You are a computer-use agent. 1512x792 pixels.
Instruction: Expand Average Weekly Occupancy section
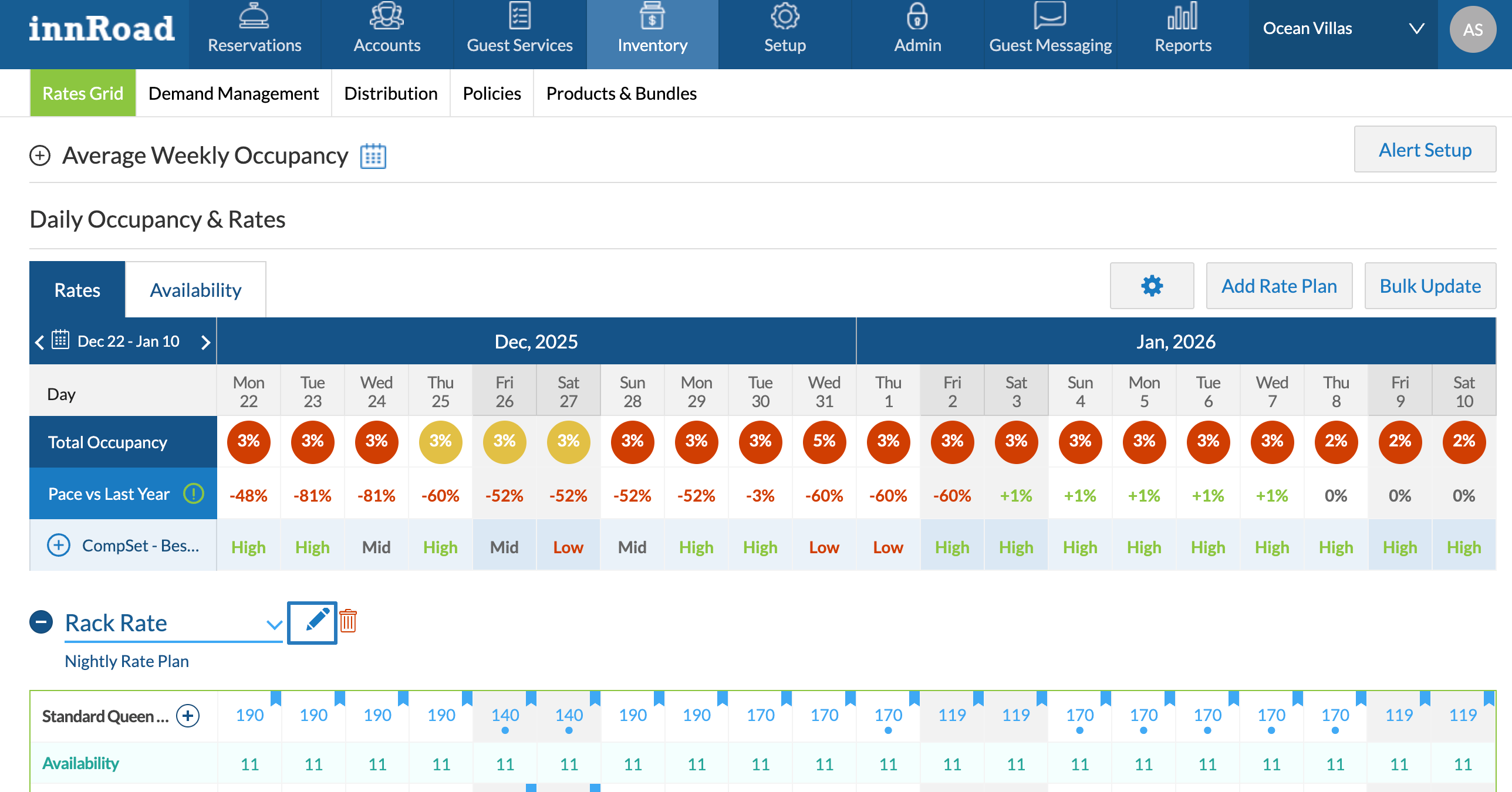point(40,156)
